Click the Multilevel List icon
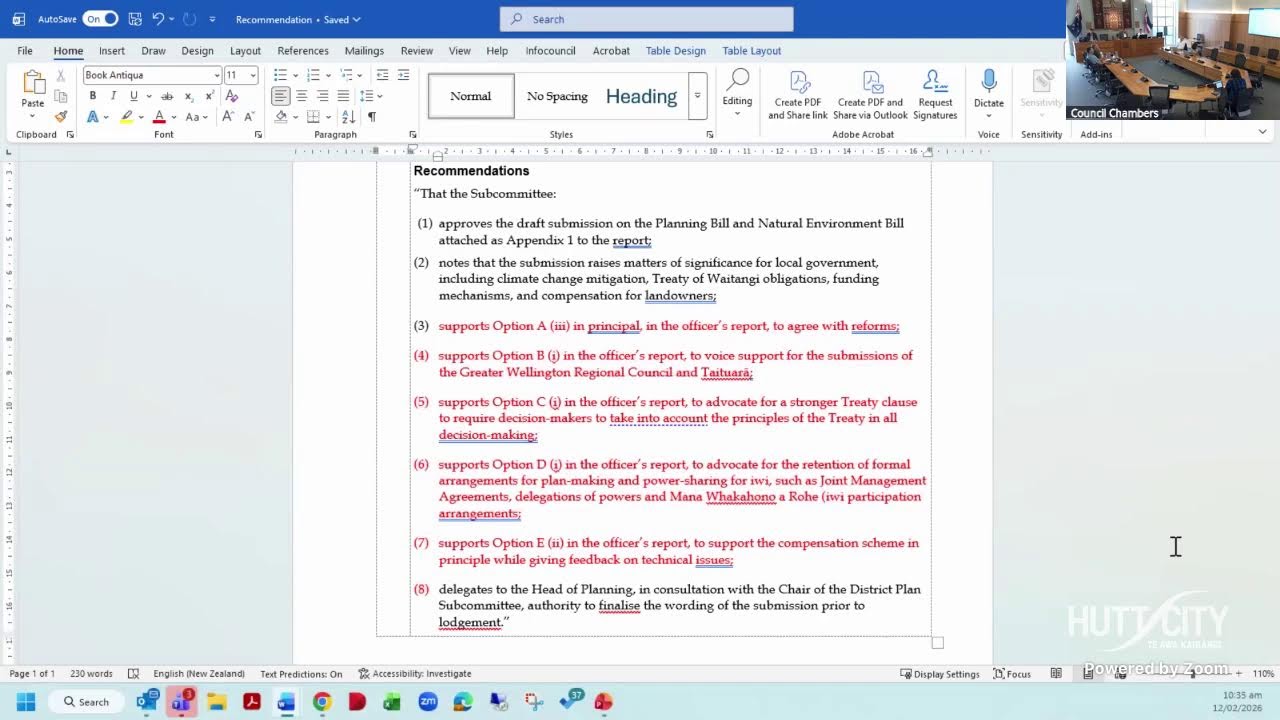 (x=346, y=76)
